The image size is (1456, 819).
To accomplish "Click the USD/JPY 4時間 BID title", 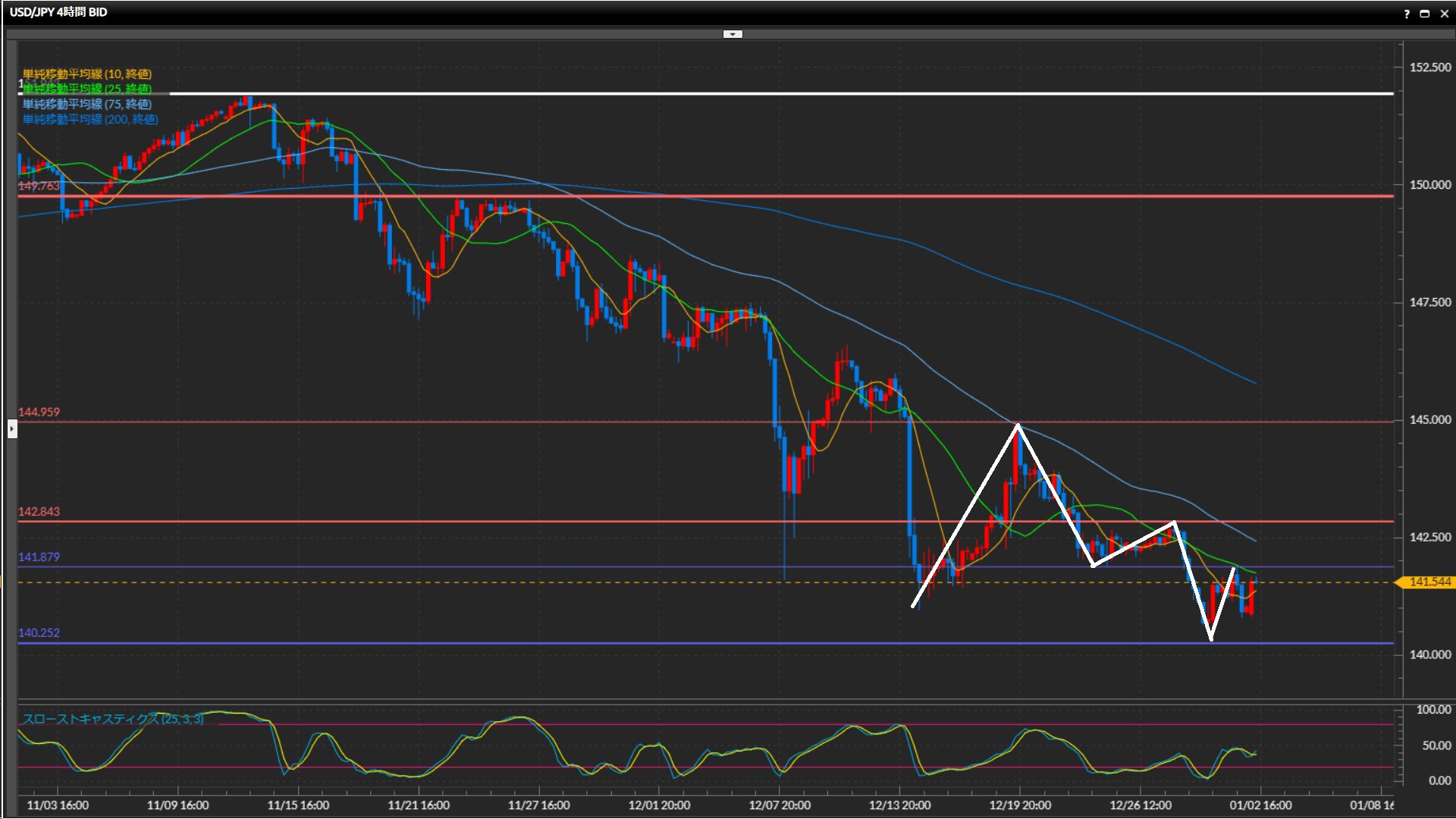I will click(x=58, y=12).
